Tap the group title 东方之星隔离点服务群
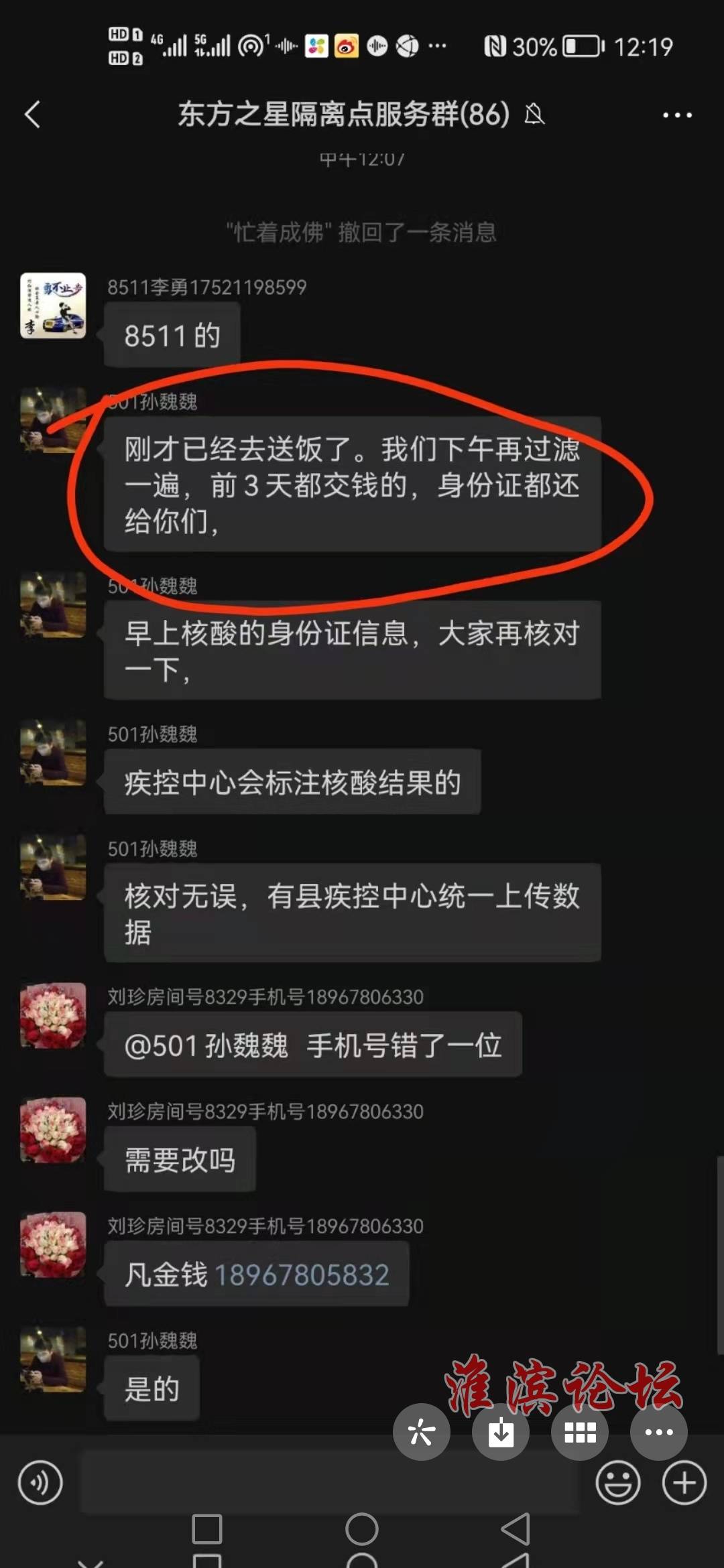Image resolution: width=724 pixels, height=1568 pixels. [x=343, y=114]
